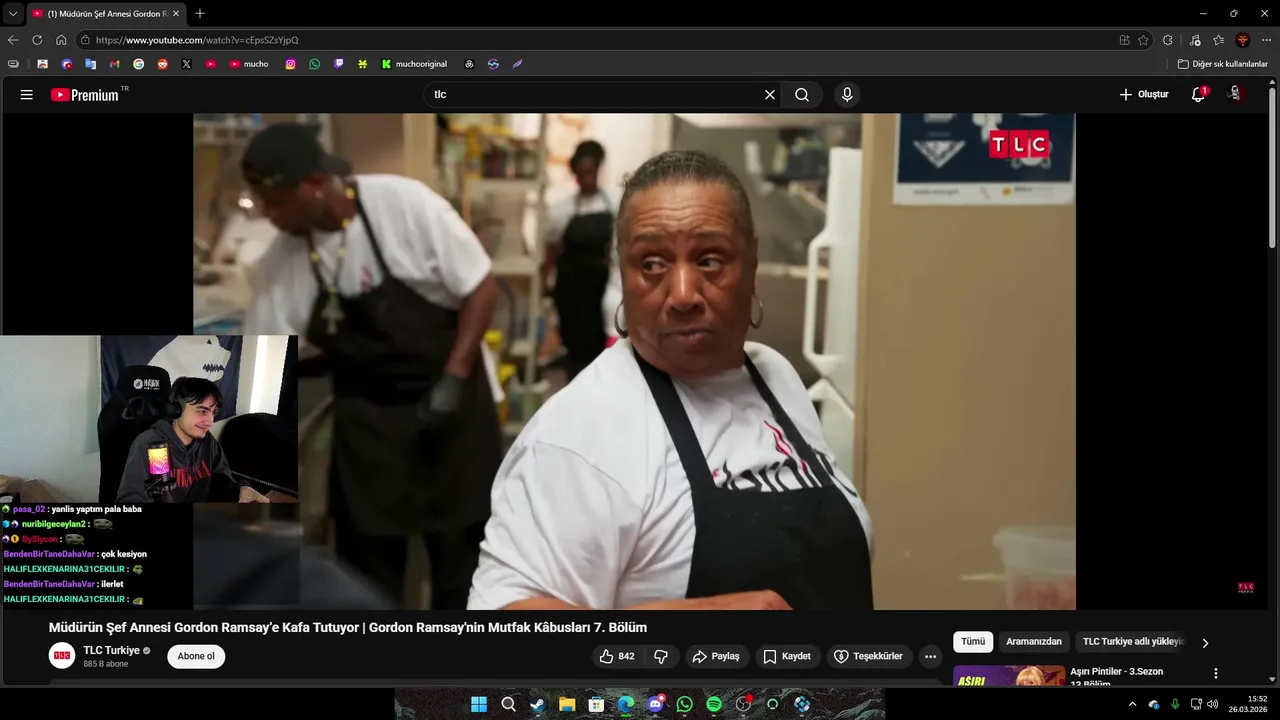Share the video via Paylaş button
The image size is (1280, 720).
click(716, 656)
